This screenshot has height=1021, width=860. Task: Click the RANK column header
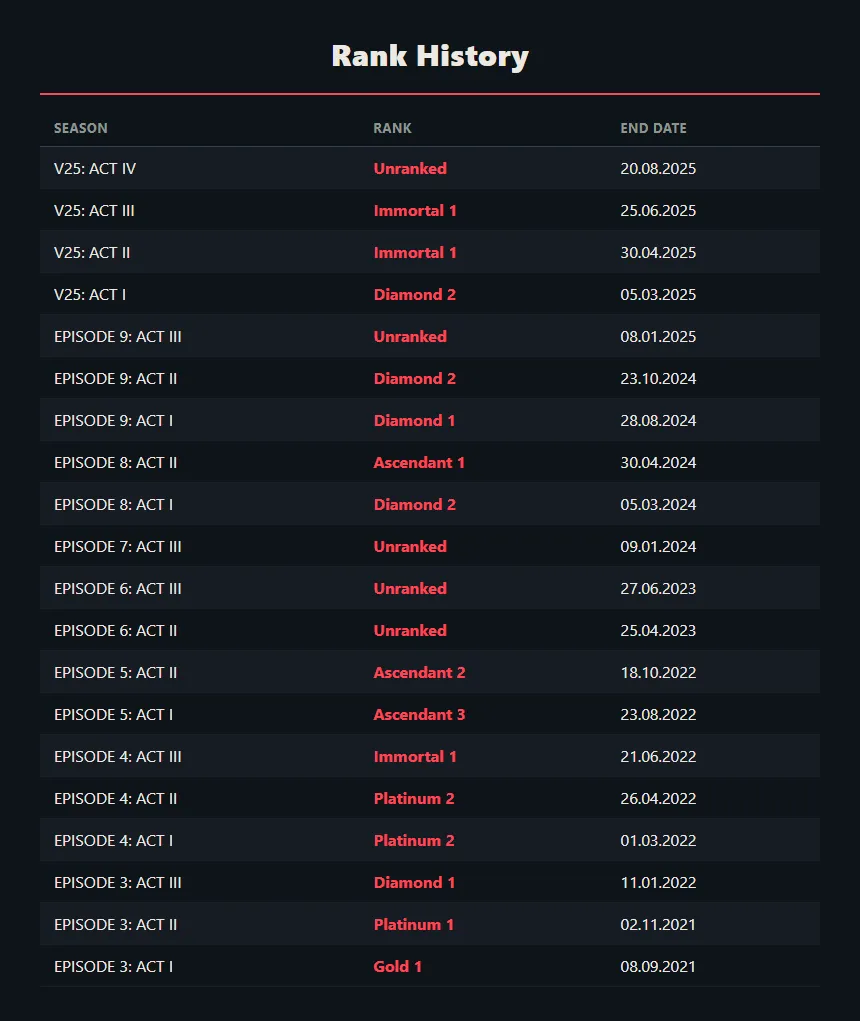click(392, 128)
